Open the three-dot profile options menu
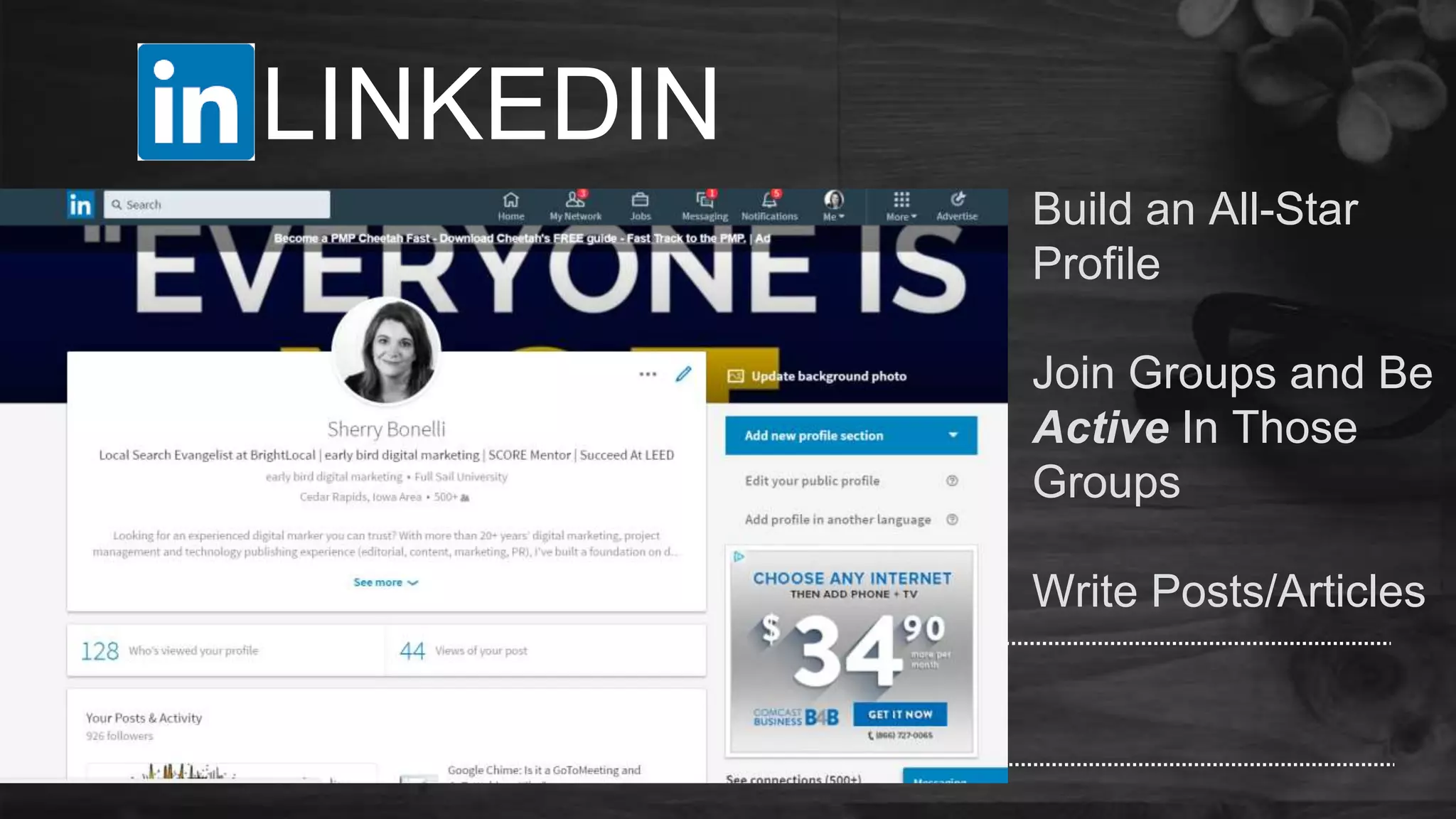Viewport: 1456px width, 819px height. point(648,374)
